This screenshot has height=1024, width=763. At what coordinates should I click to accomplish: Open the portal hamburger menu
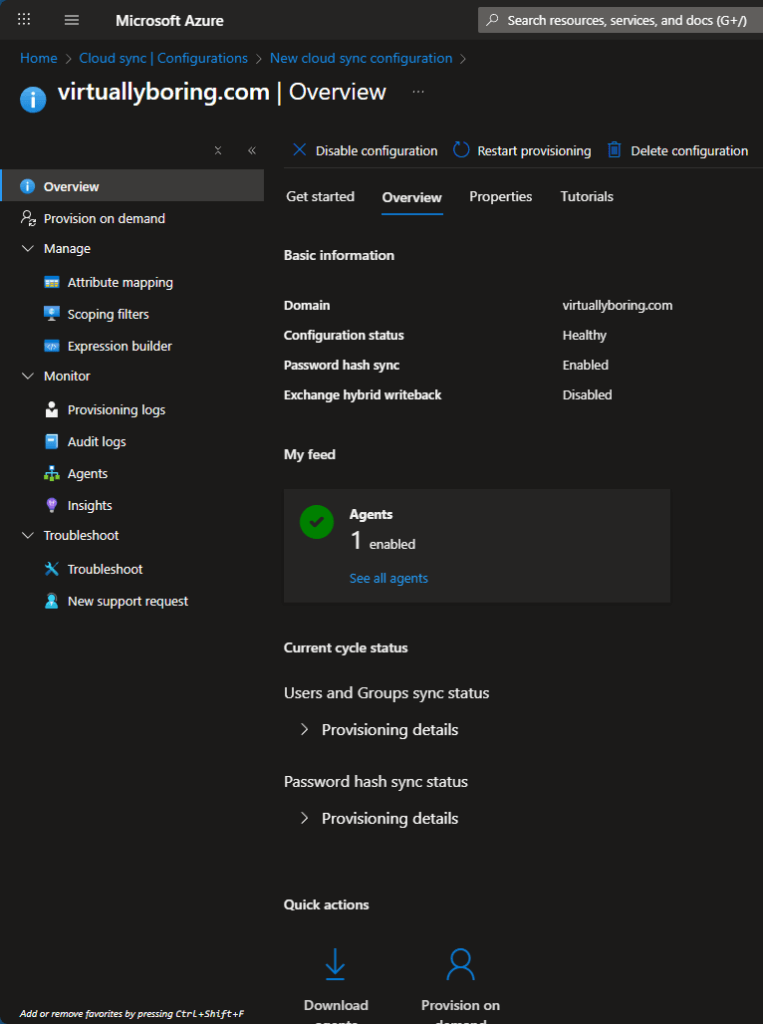tap(72, 20)
